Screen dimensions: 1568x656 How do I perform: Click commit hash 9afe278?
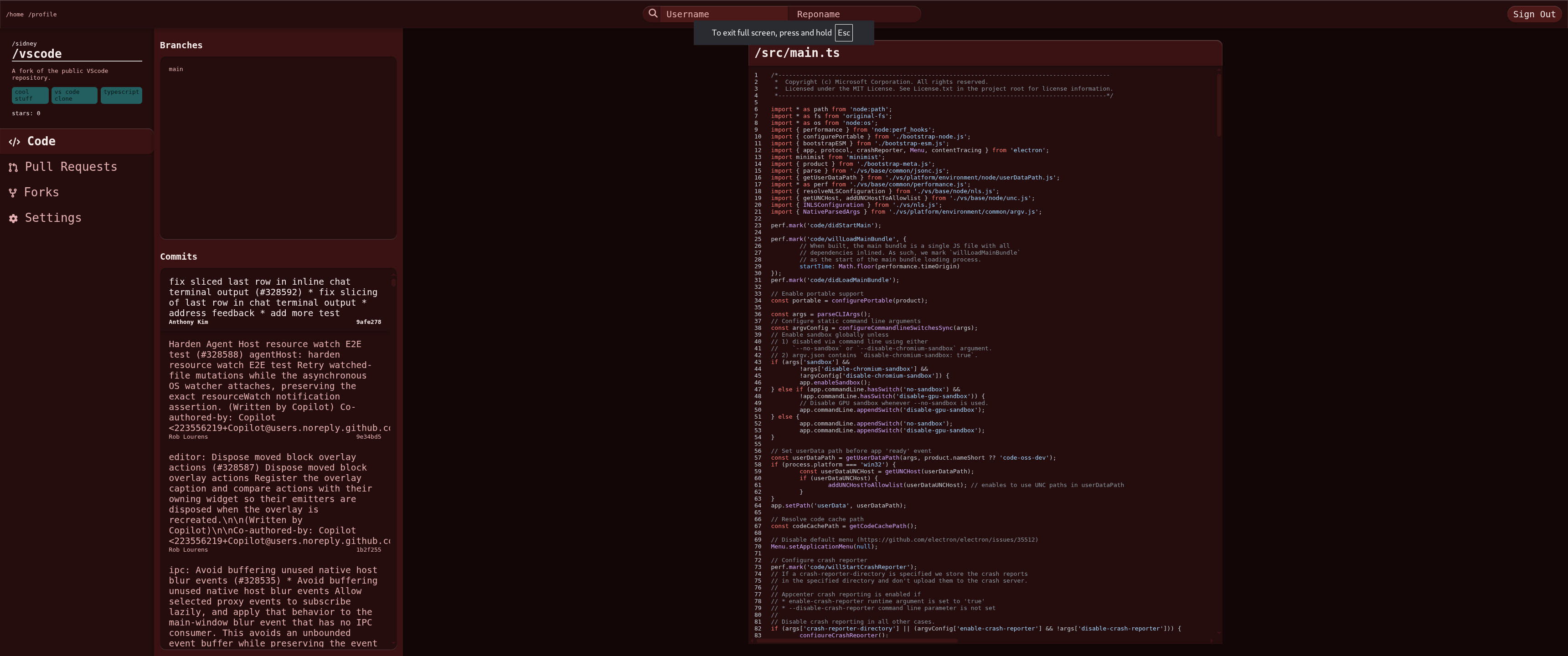pos(369,322)
